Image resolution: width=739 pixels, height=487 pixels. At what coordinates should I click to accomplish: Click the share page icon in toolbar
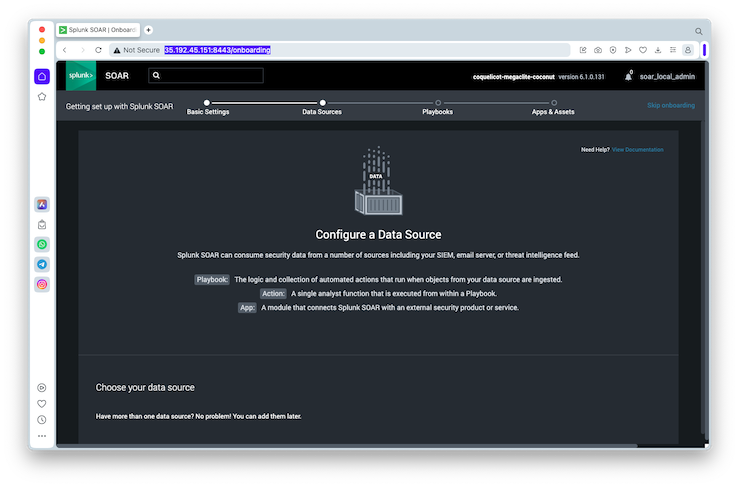tap(583, 50)
